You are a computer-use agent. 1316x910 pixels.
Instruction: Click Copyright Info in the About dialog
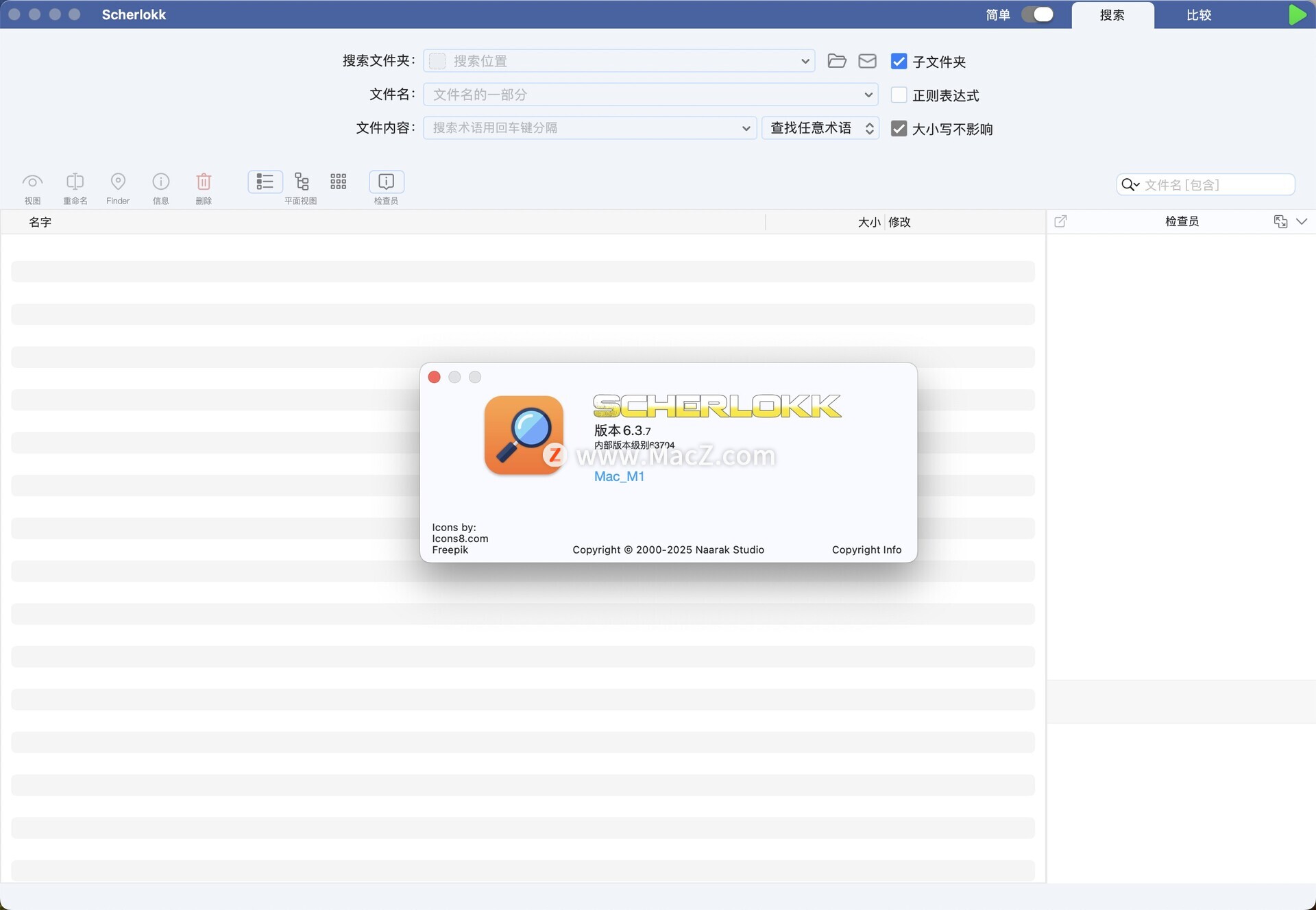(x=866, y=550)
